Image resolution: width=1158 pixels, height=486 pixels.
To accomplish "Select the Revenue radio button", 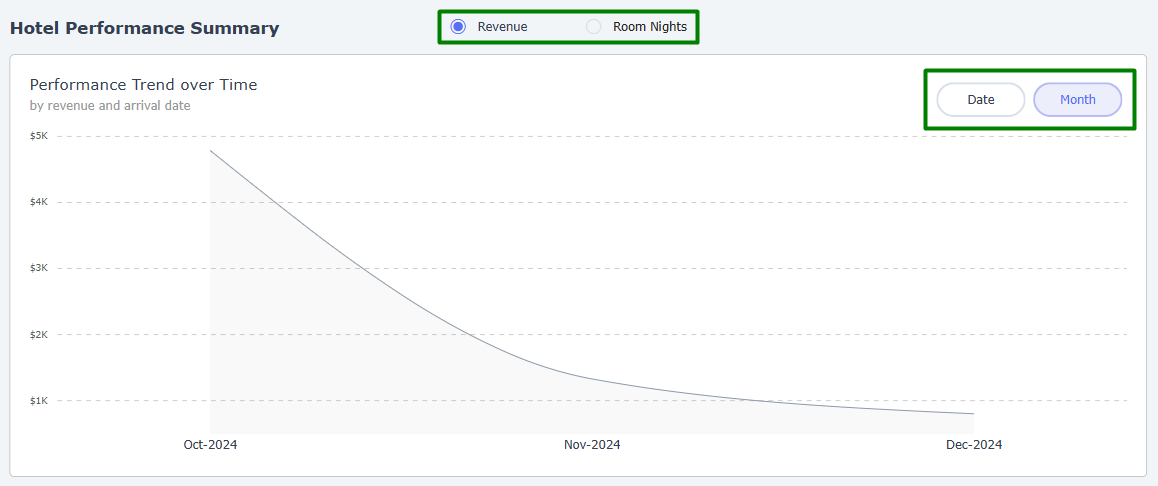I will point(458,27).
